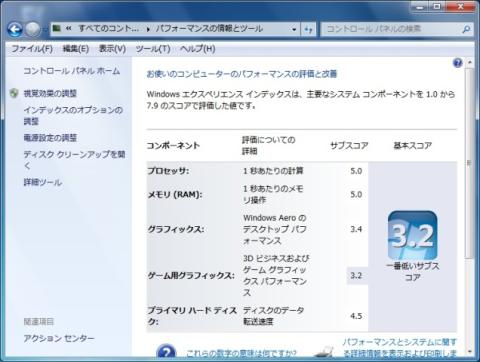Click the printer icon near the bottom

pos(325,351)
